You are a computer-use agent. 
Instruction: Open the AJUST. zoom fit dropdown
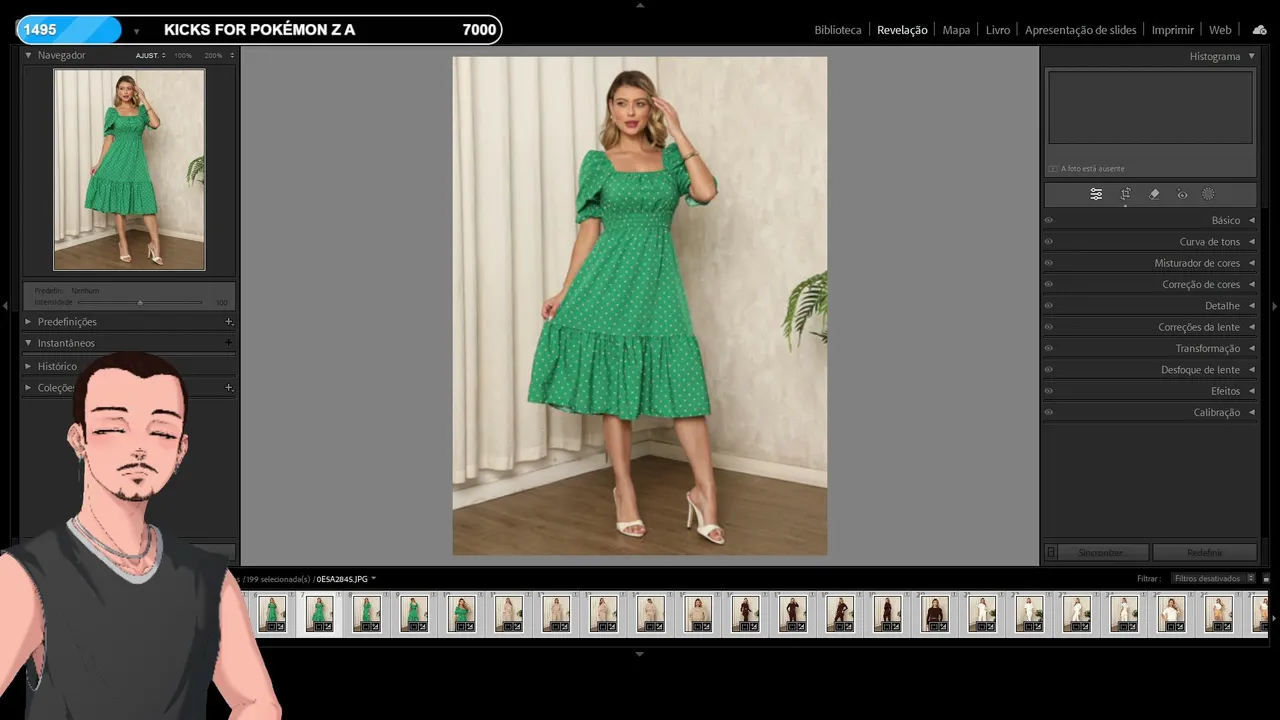coord(151,56)
